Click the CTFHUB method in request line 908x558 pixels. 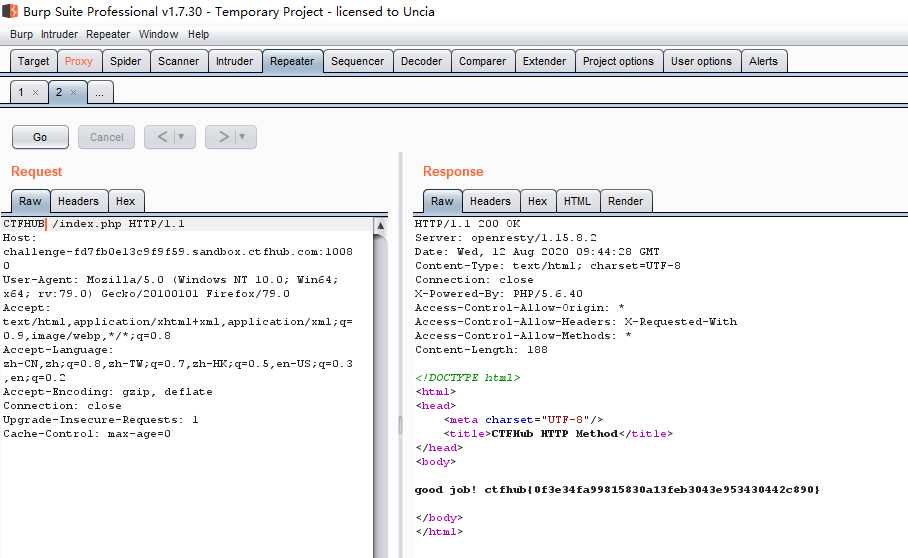(x=24, y=223)
